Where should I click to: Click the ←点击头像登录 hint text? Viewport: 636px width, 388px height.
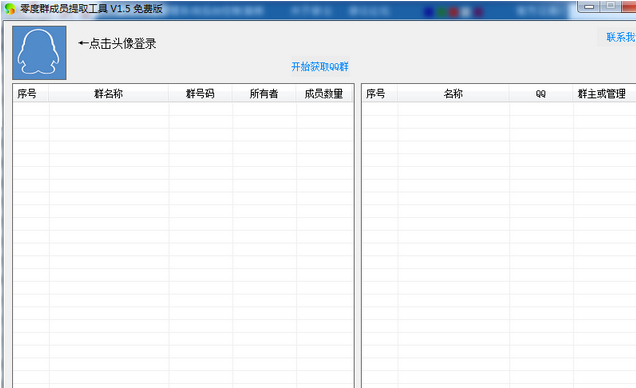117,43
